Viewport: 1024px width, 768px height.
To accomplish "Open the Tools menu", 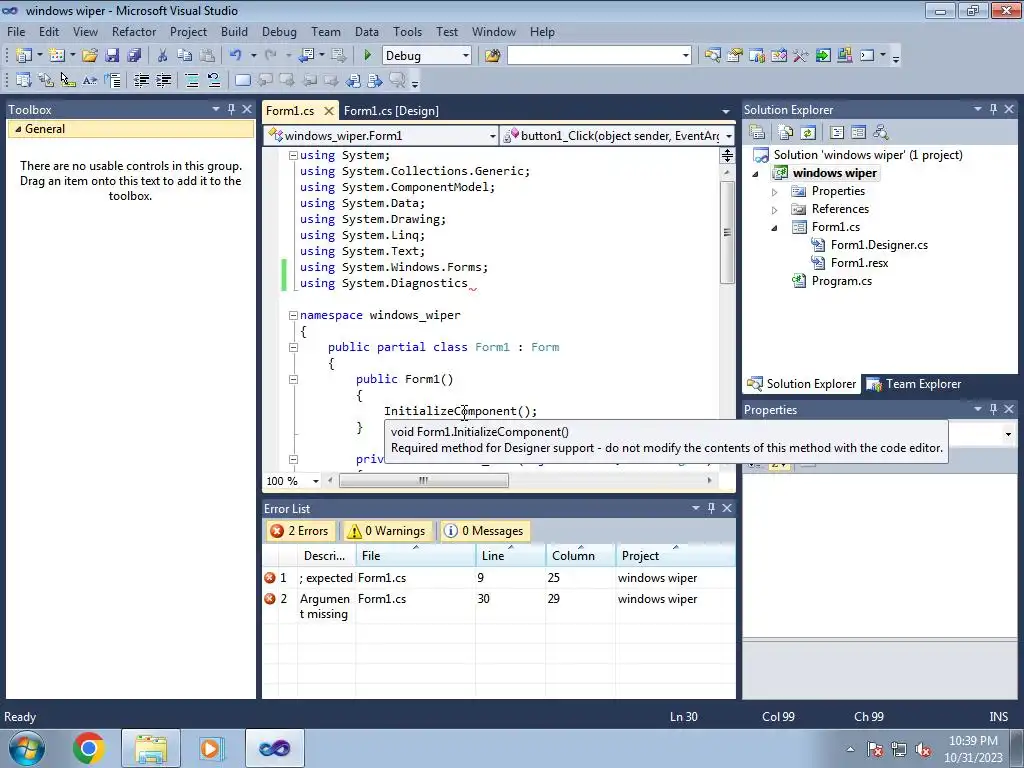I will click(408, 31).
